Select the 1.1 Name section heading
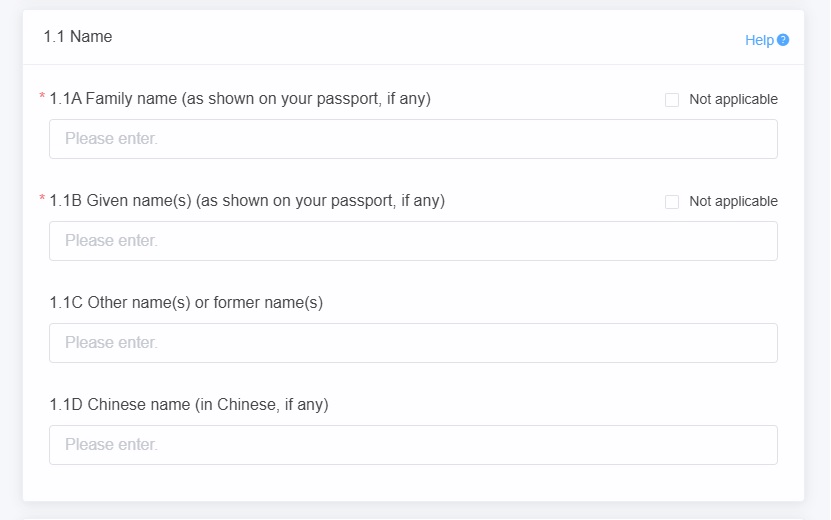Screen dimensions: 831x520 click(78, 37)
